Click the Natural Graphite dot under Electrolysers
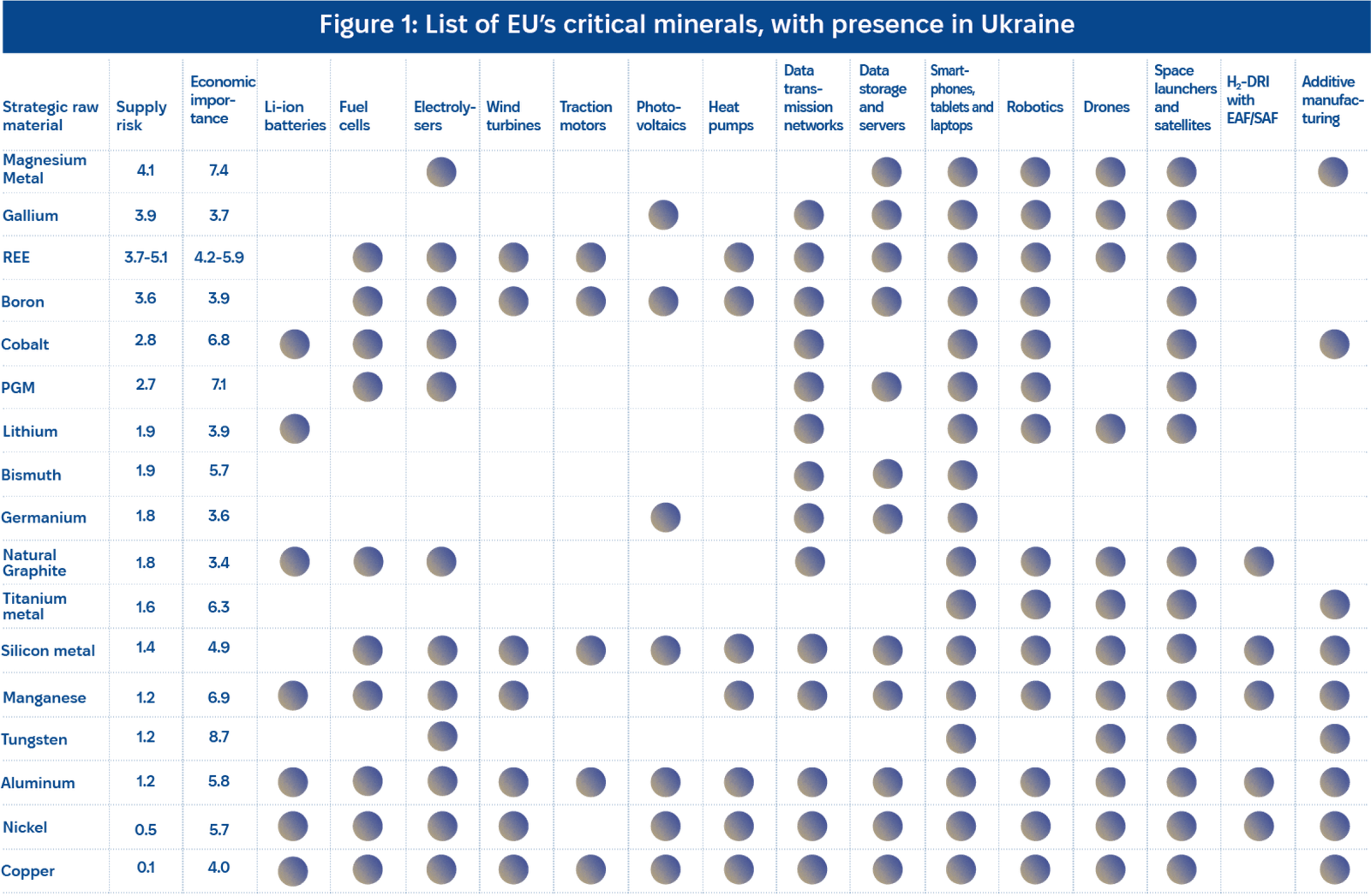 click(x=441, y=562)
